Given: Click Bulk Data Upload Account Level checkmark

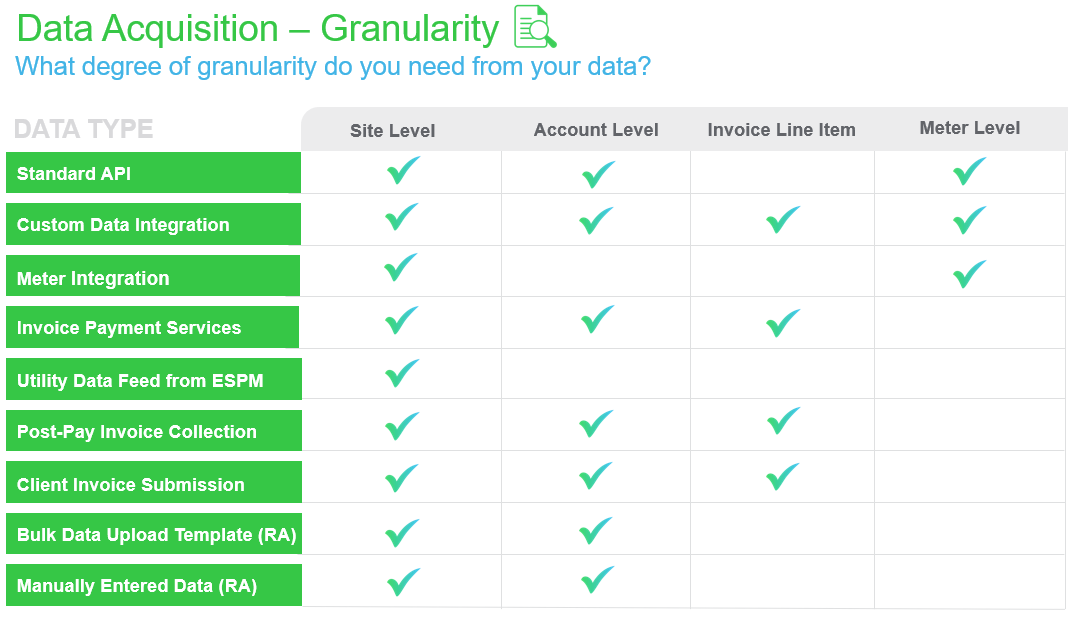Looking at the screenshot, I should click(x=597, y=530).
